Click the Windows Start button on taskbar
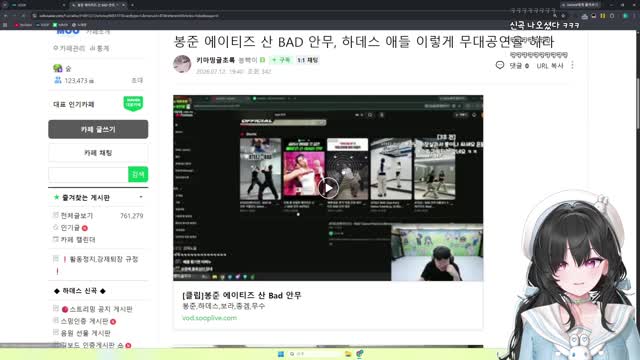 tap(281, 354)
